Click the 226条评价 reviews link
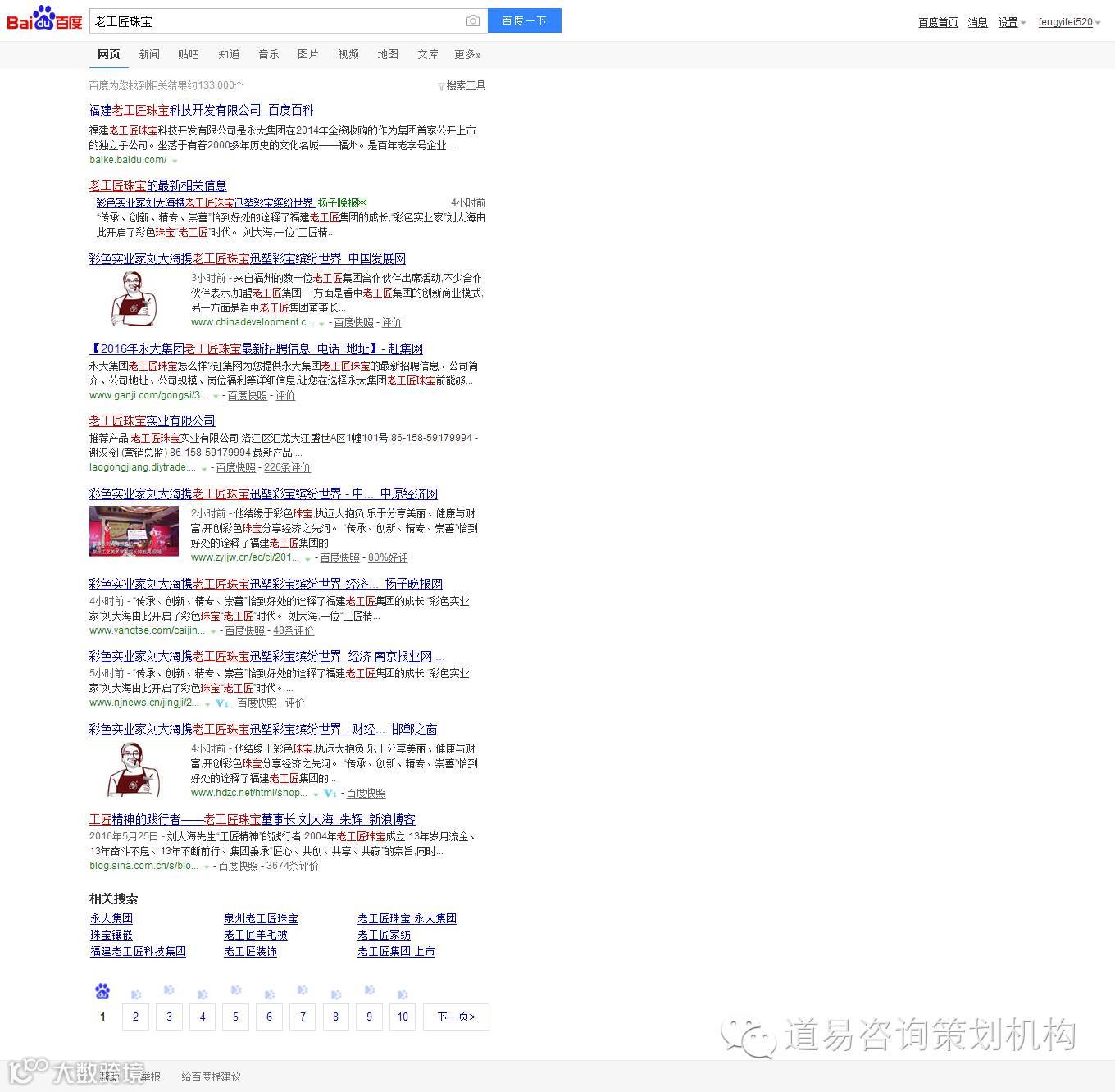 (287, 468)
